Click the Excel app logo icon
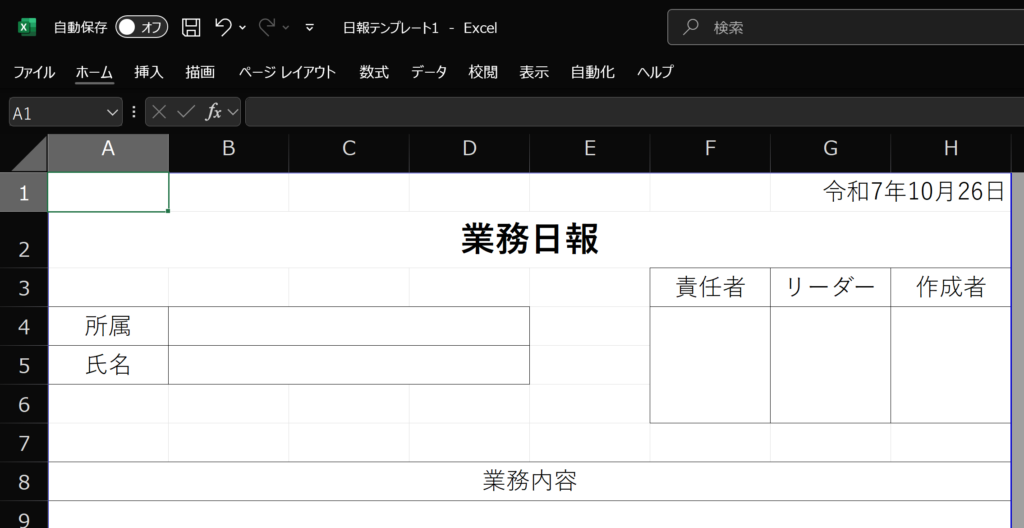 [27, 28]
